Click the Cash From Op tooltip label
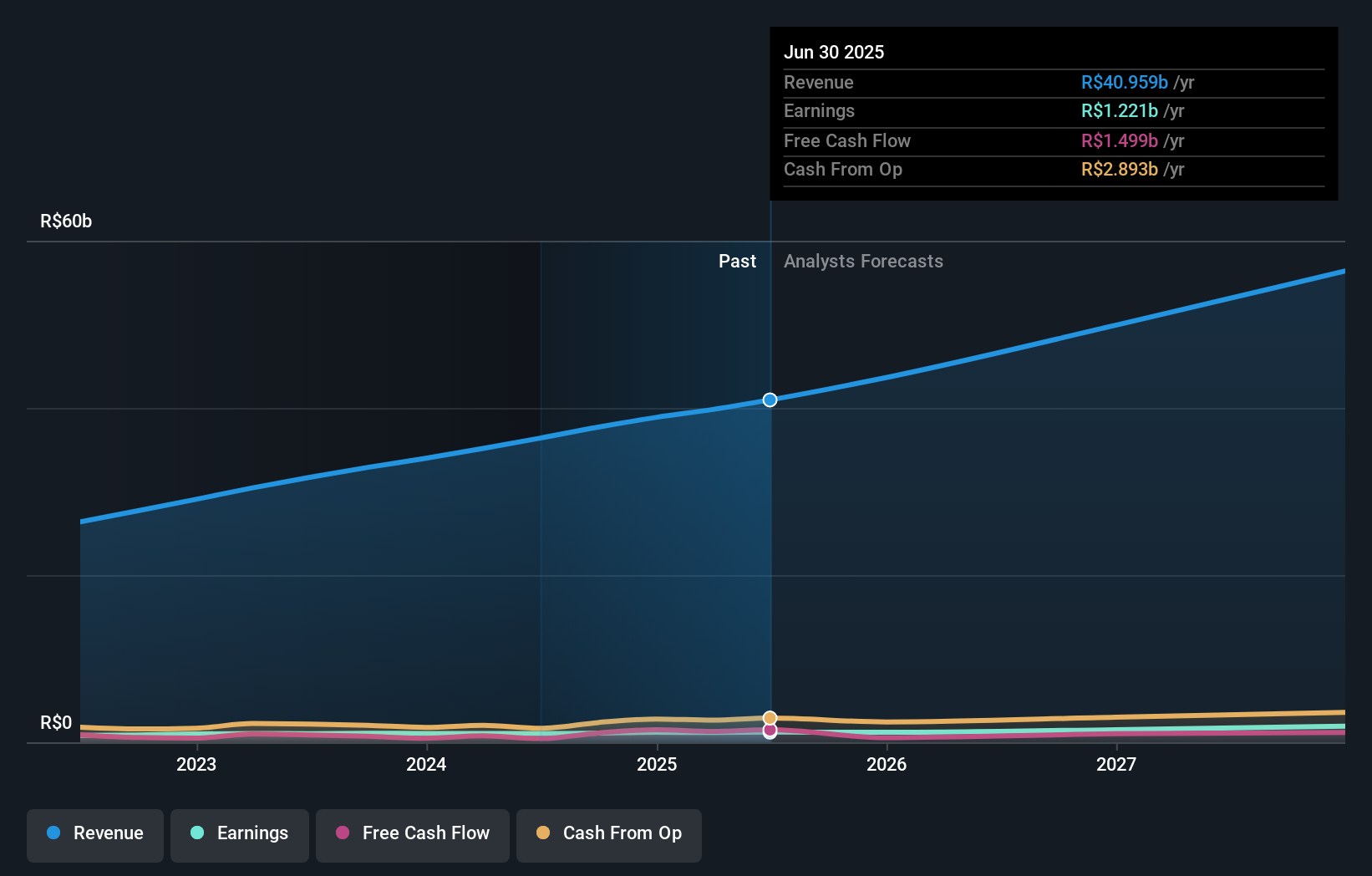Screen dimensions: 1372x876 843,169
